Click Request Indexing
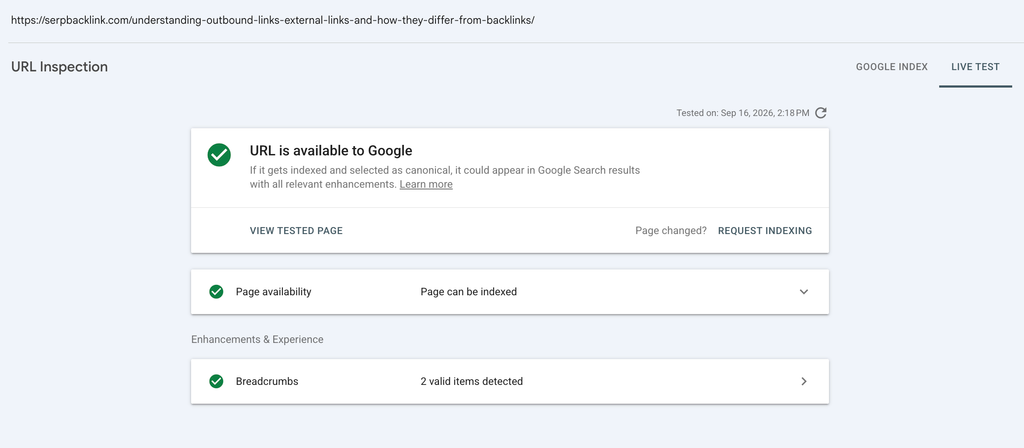This screenshot has height=448, width=1024. pos(765,231)
